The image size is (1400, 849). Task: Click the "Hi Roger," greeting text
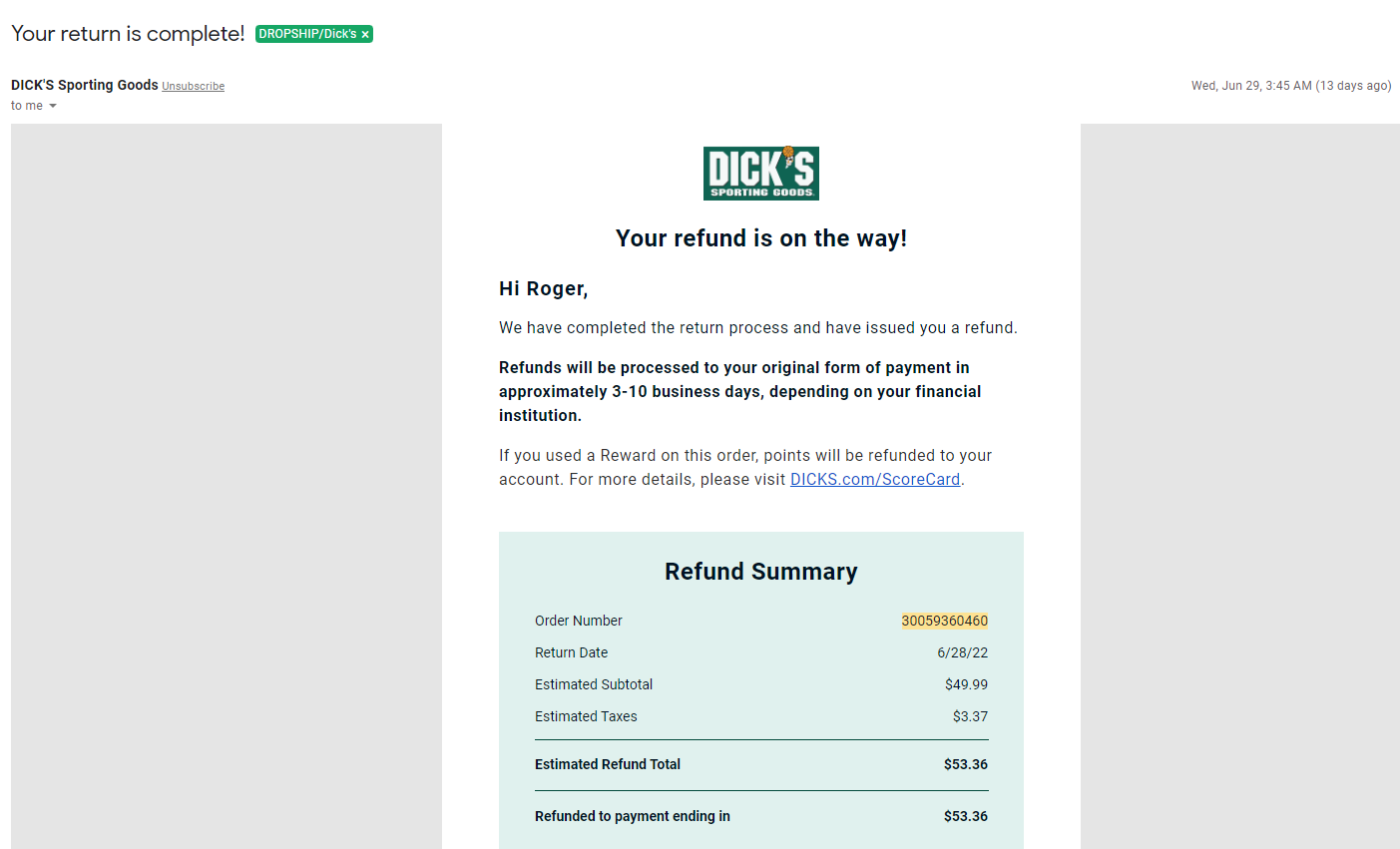point(544,288)
